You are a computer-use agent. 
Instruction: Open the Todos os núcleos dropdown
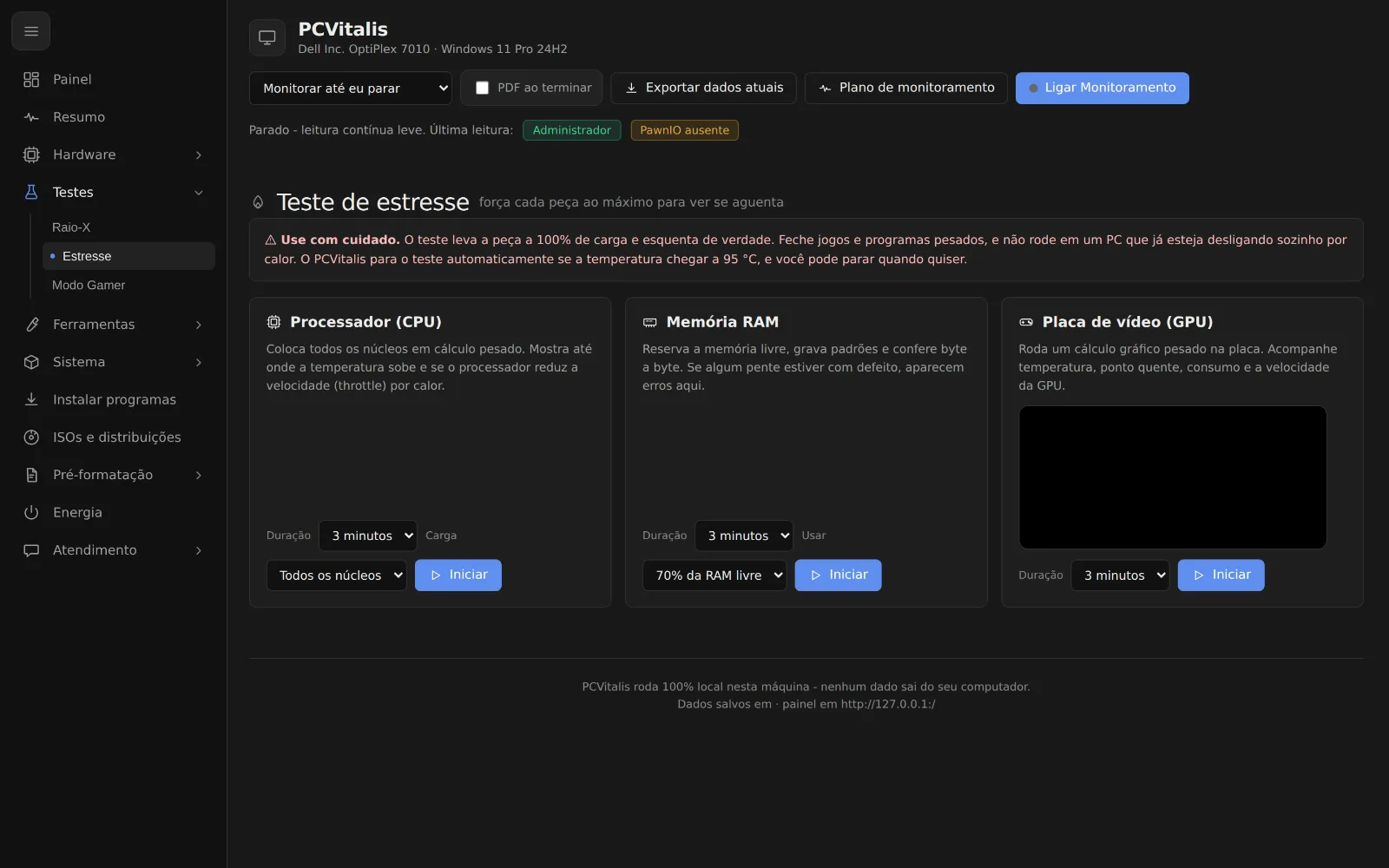(337, 575)
